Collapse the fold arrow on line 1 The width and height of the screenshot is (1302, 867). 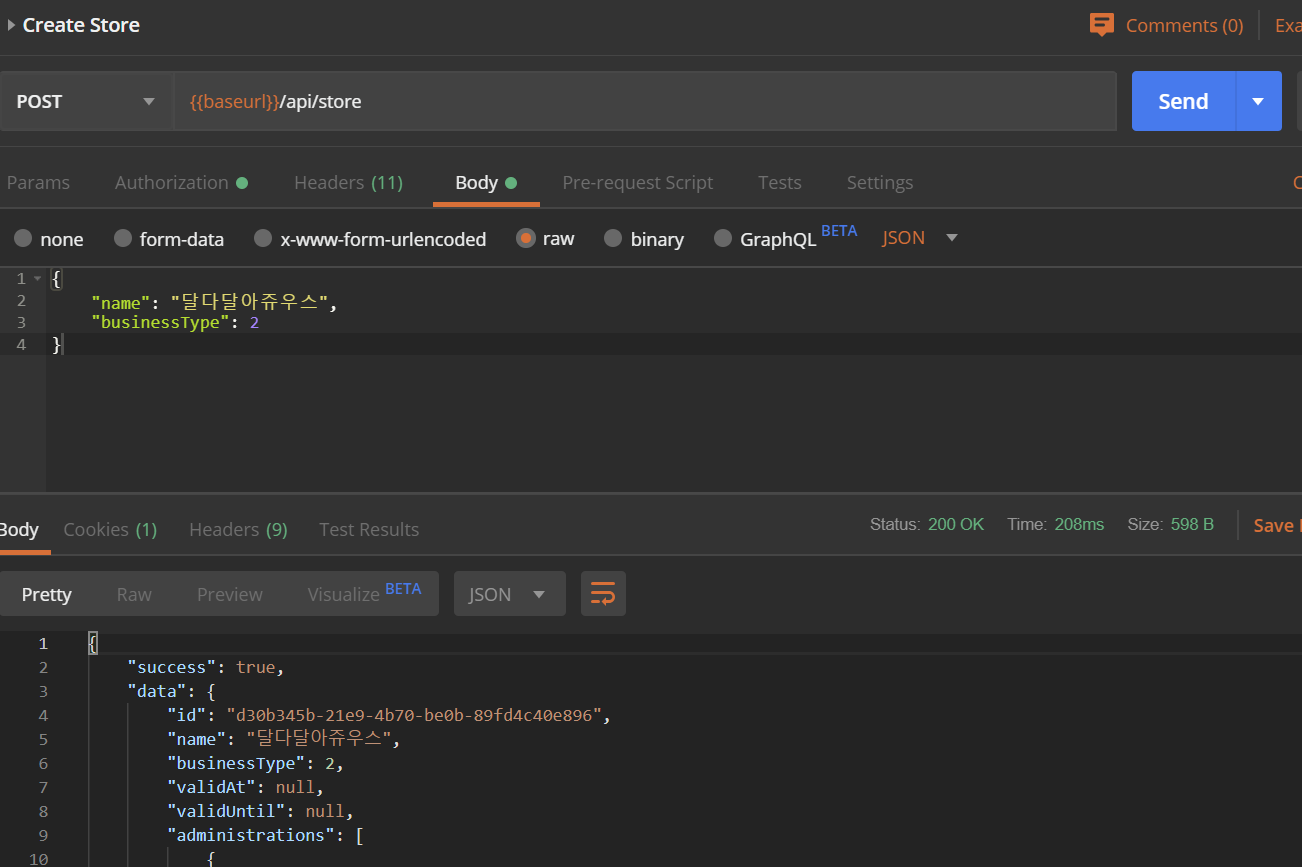click(x=37, y=279)
